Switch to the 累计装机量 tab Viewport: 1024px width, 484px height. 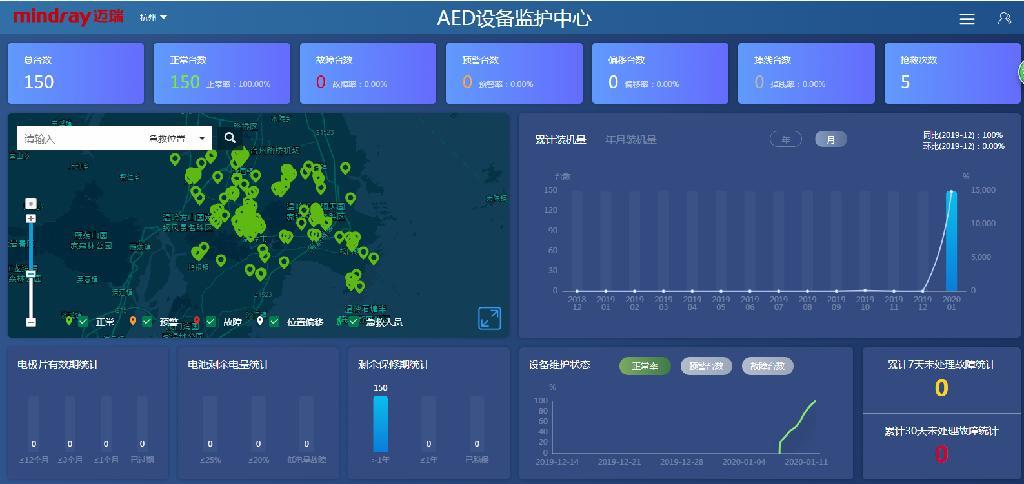tap(561, 140)
